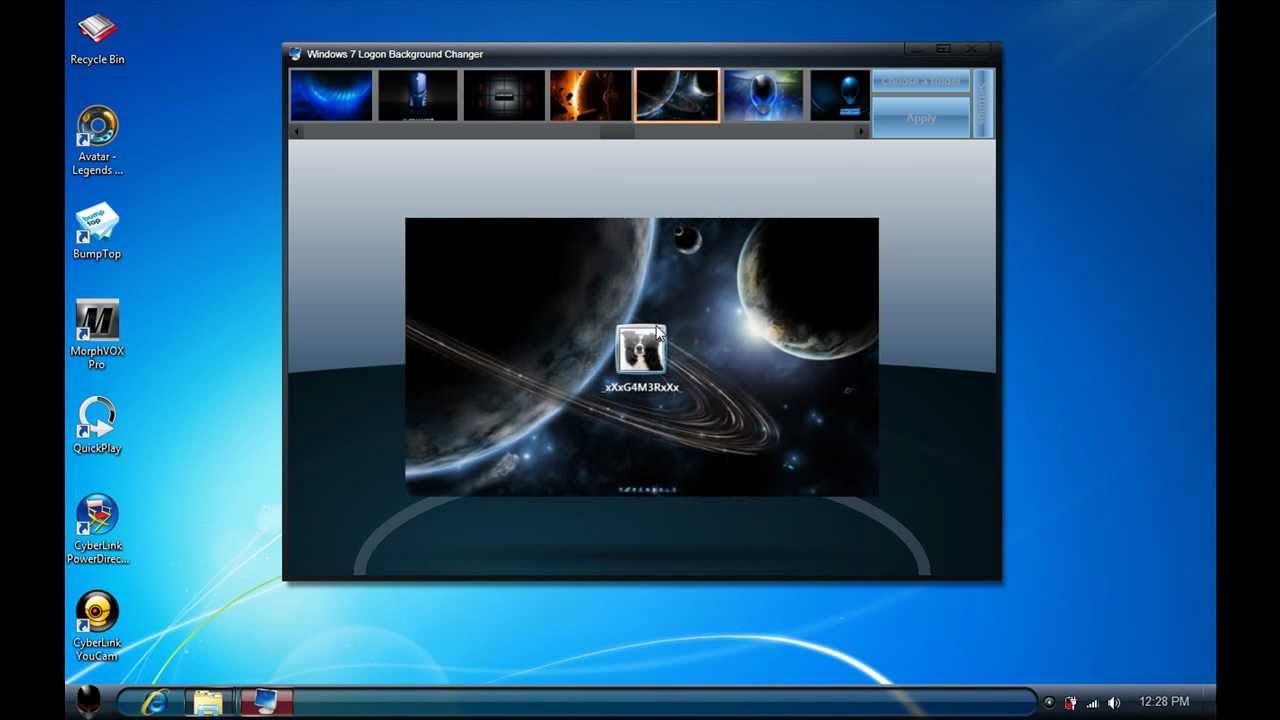Open the CyberLink YouCam desktop shortcut
The width and height of the screenshot is (1280, 720).
(x=97, y=627)
